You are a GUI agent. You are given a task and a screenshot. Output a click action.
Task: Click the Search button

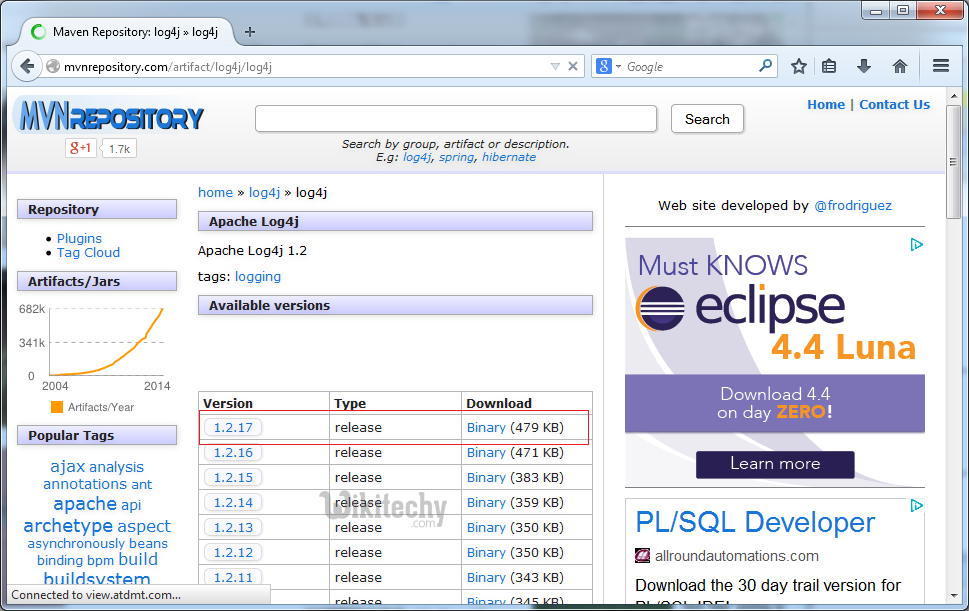pyautogui.click(x=707, y=119)
